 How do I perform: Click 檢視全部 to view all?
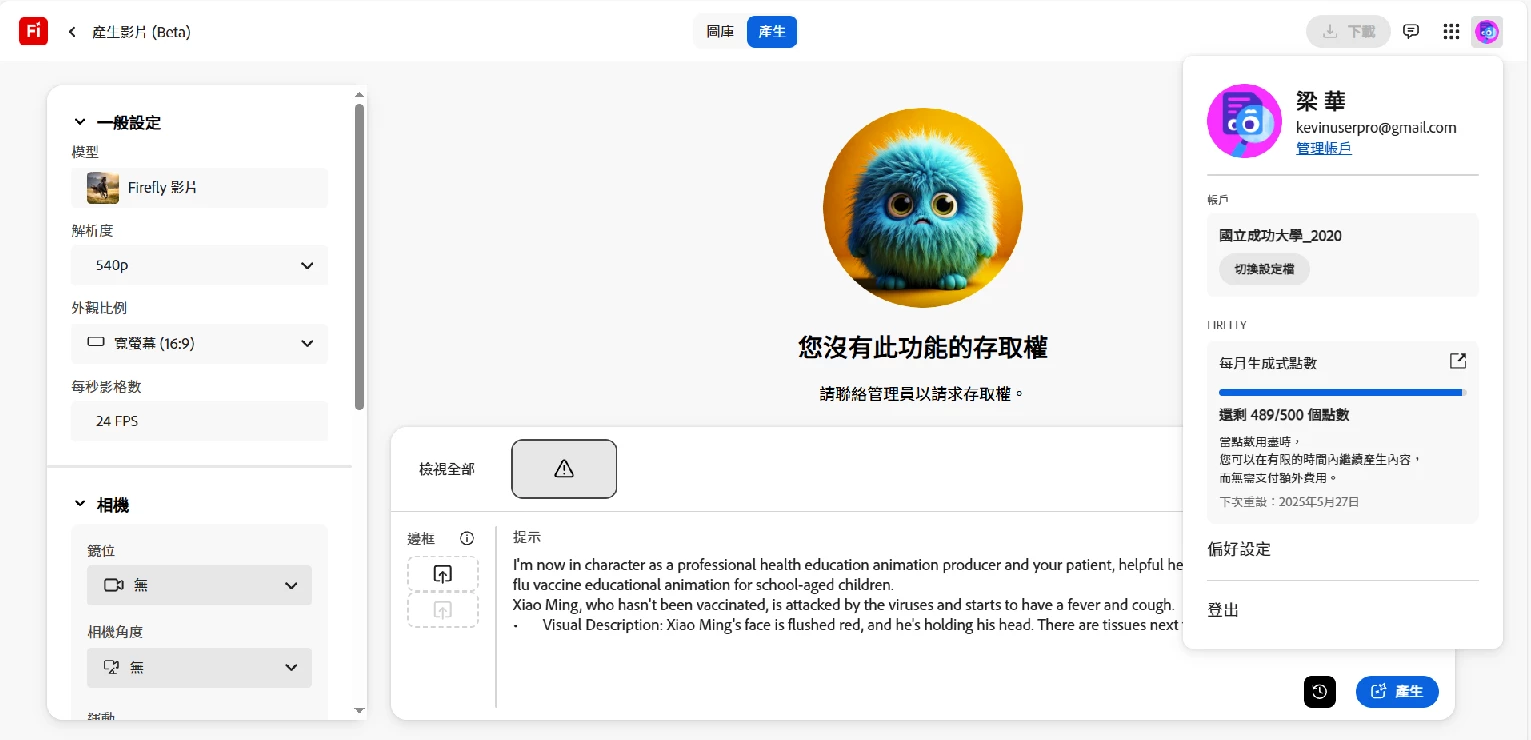[x=447, y=469]
